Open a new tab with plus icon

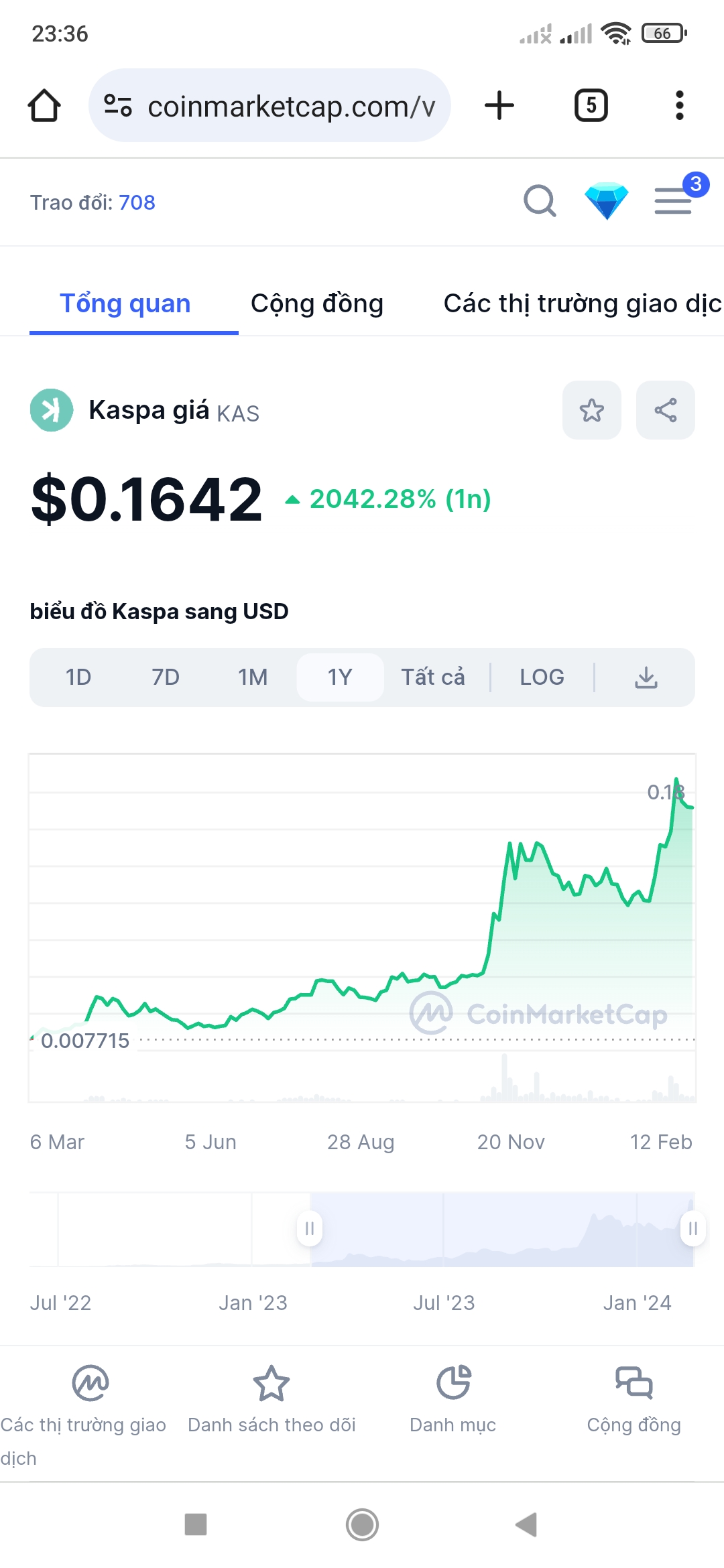[499, 106]
